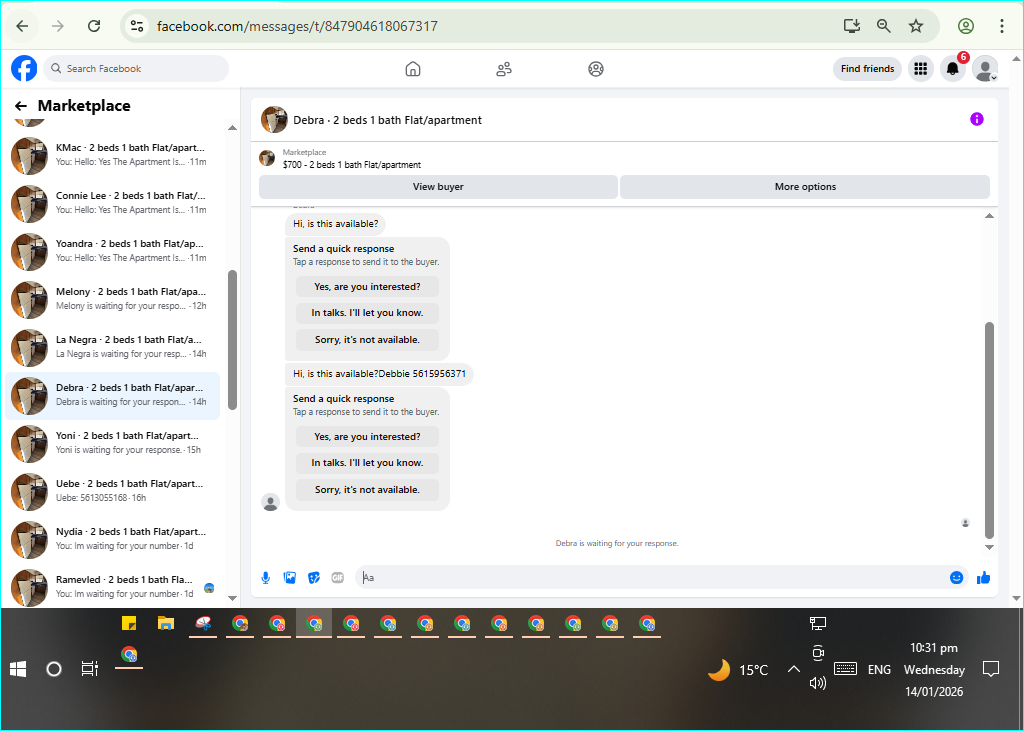
Task: Open the KMac conversation
Action: (x=112, y=155)
